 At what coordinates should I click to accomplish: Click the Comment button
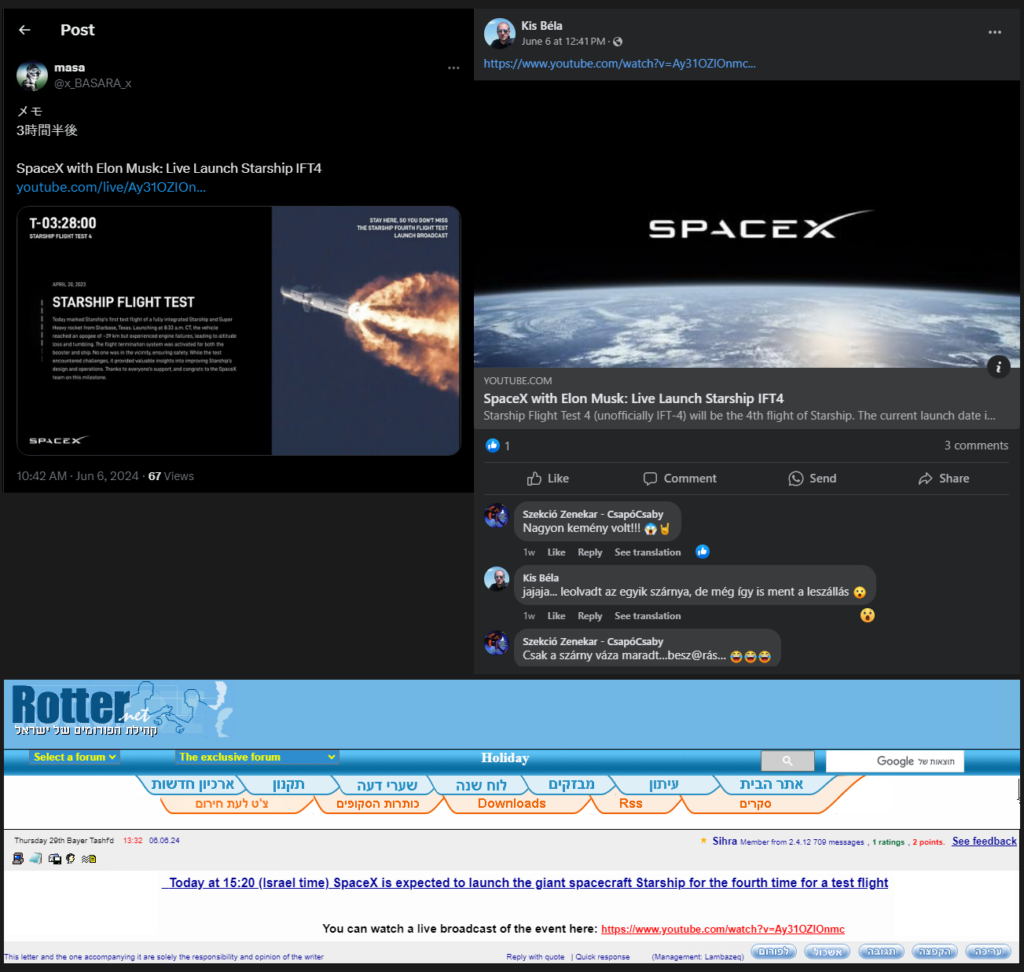(679, 479)
